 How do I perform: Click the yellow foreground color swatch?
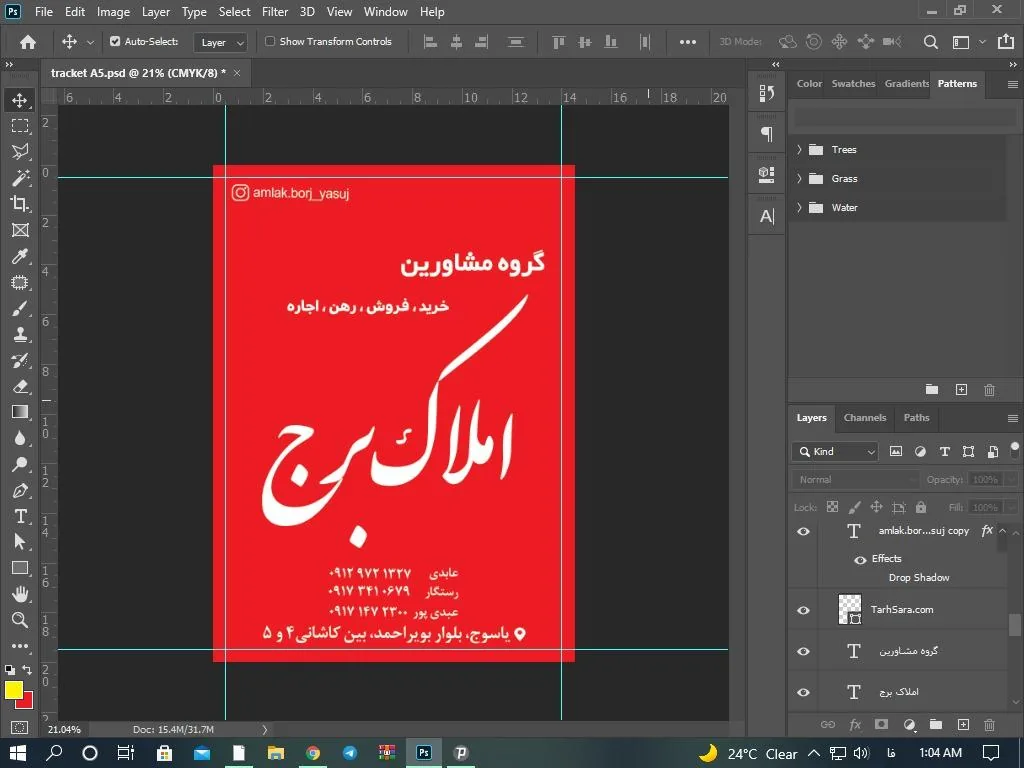point(14,690)
